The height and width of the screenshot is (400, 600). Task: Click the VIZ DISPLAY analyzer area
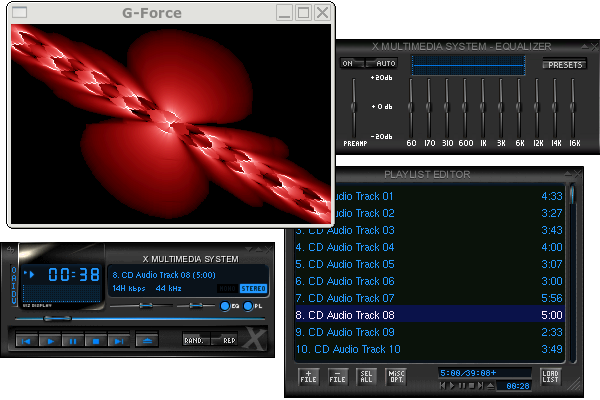pos(61,294)
